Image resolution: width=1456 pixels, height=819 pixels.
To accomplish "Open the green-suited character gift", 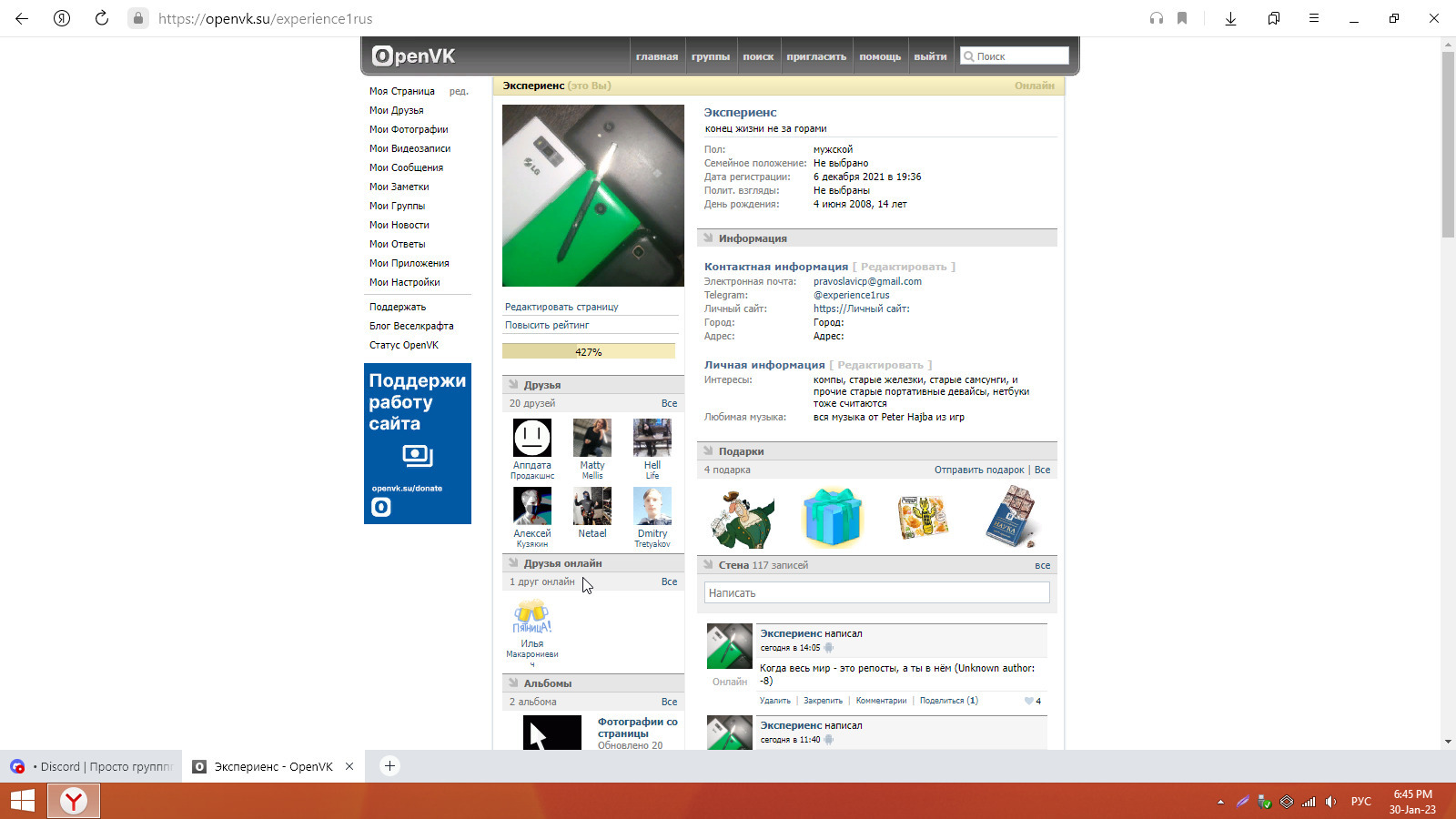I will point(742,518).
